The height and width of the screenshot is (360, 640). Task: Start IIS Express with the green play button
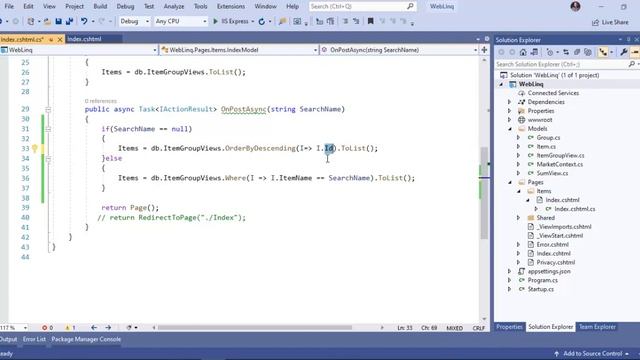pyautogui.click(x=216, y=21)
